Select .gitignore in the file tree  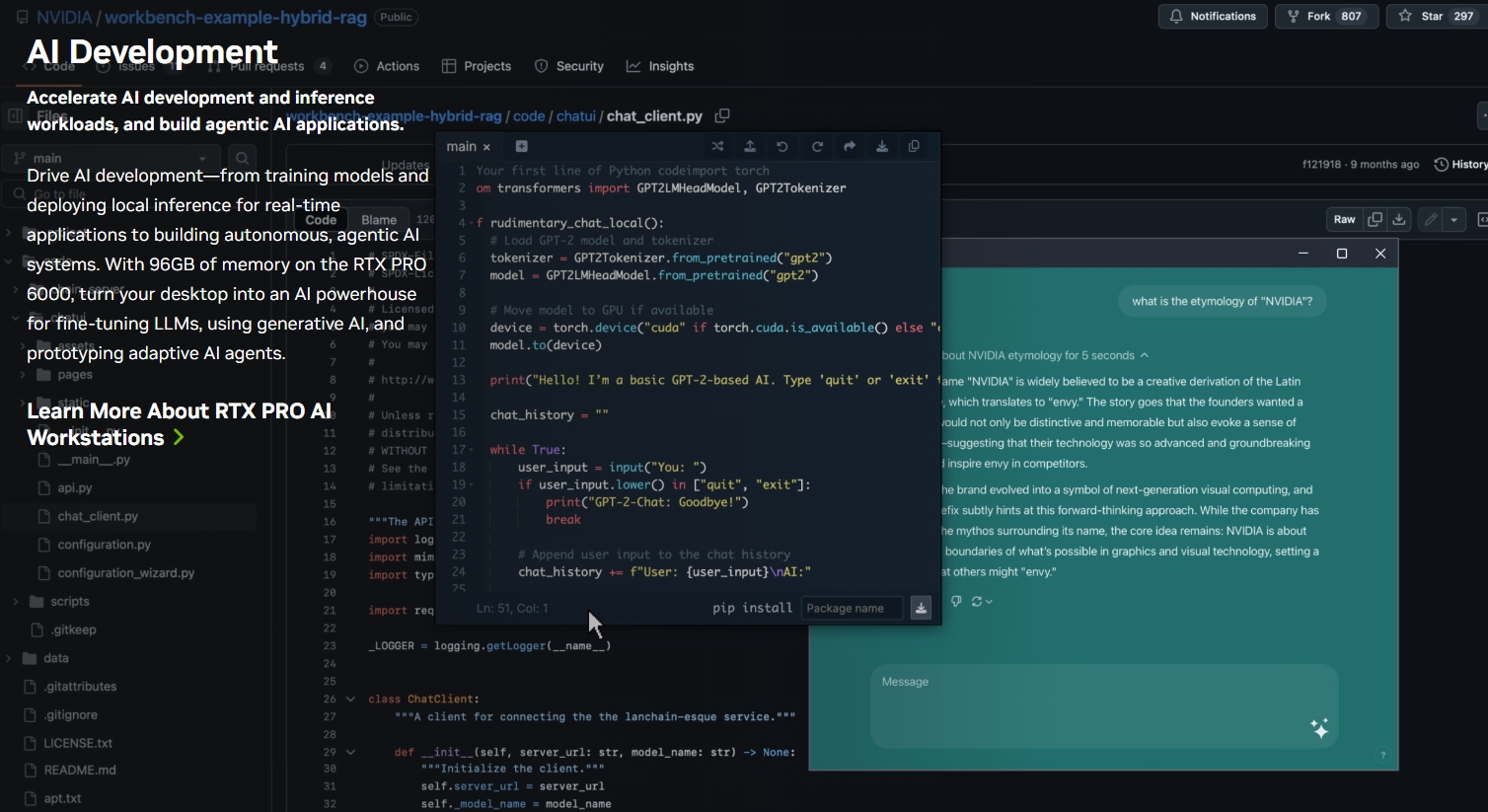tap(70, 715)
